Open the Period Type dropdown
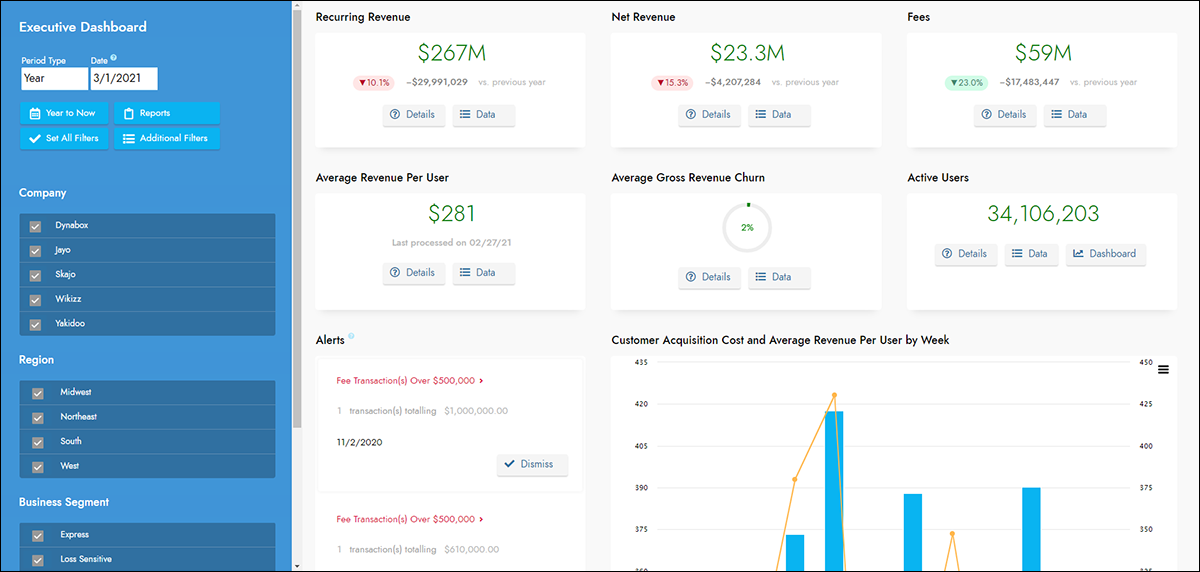 (54, 78)
